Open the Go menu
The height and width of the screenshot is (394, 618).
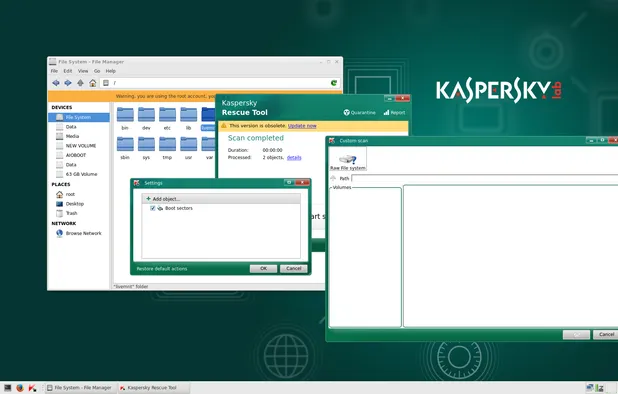97,71
